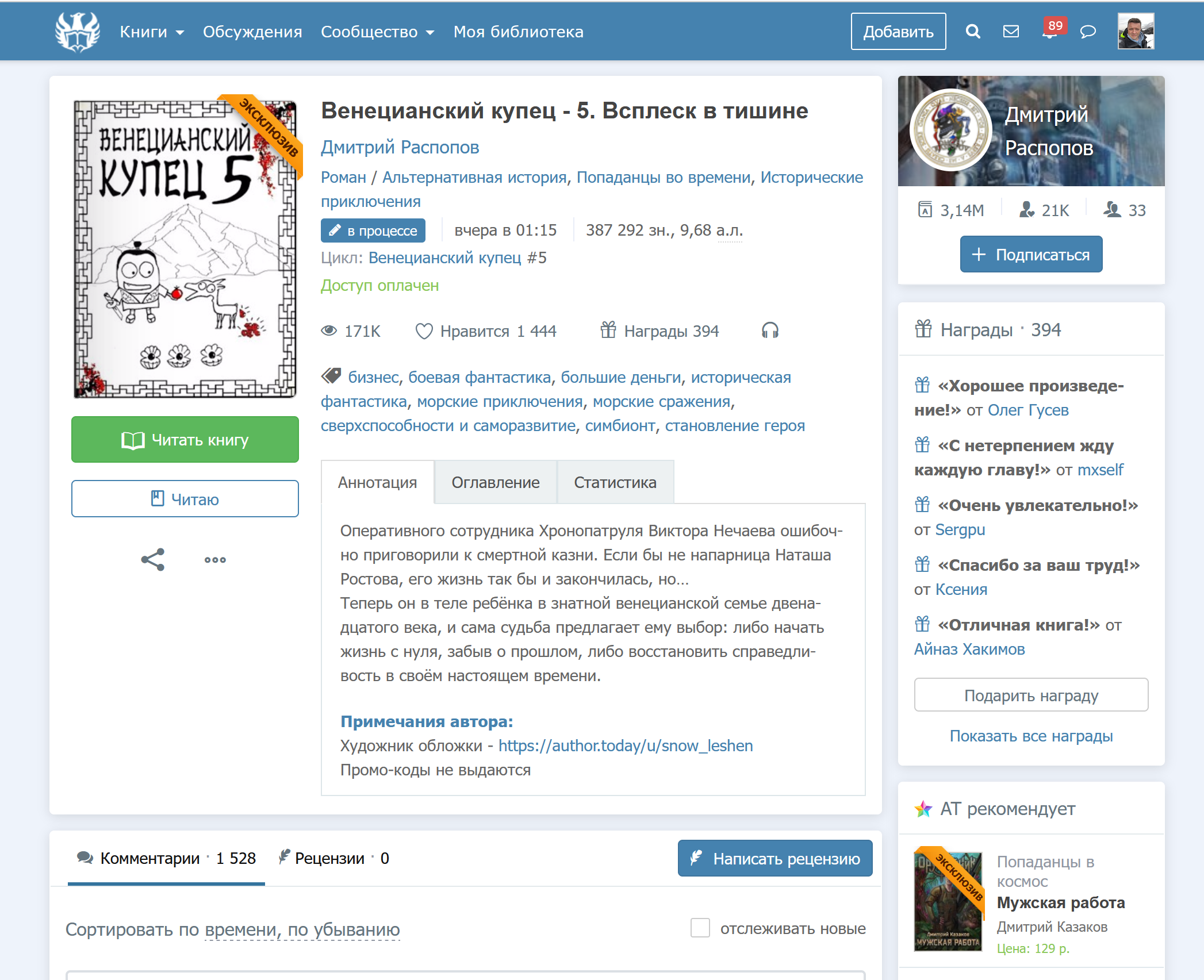Open the messages envelope icon

point(1011,32)
